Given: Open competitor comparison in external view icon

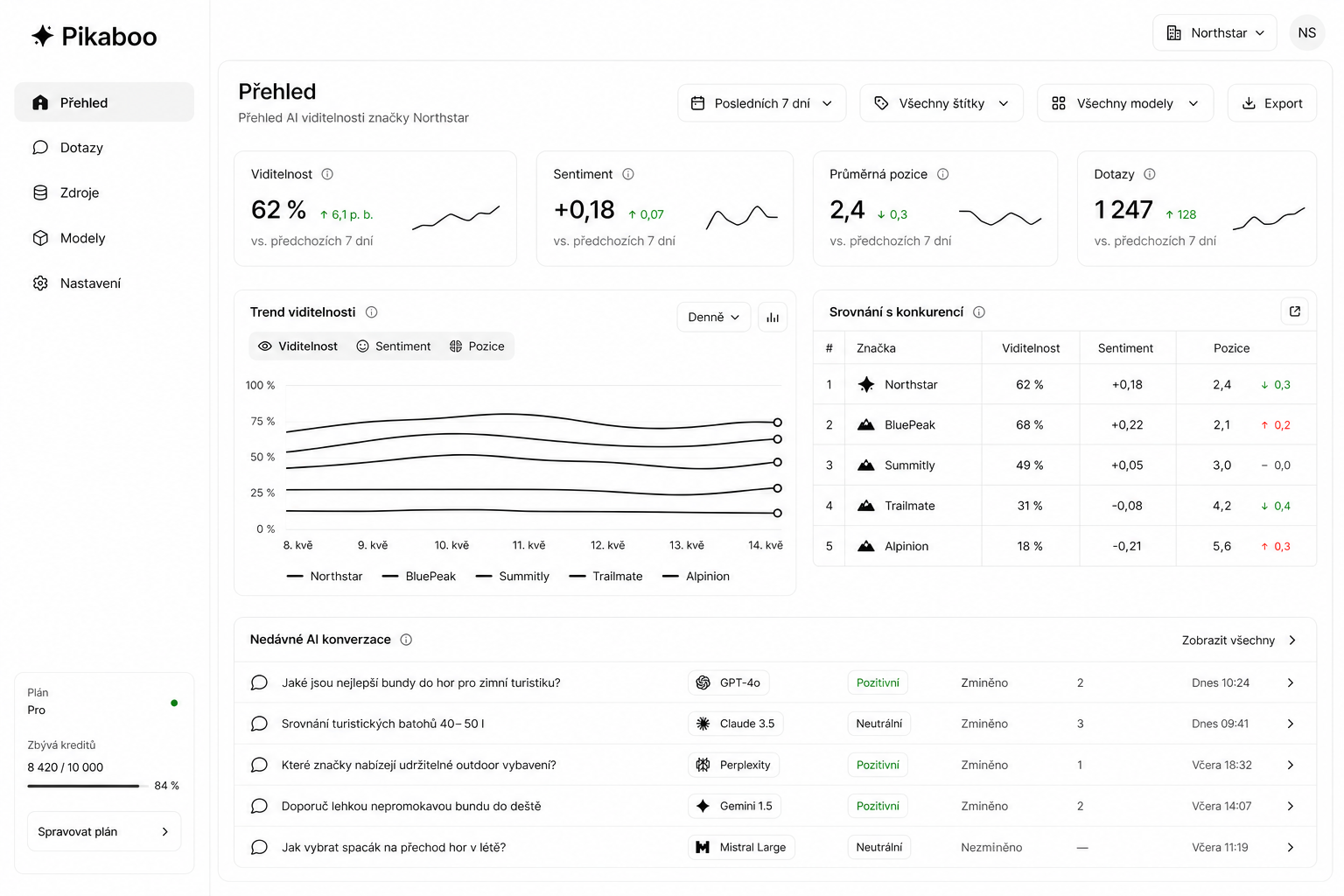Looking at the screenshot, I should coord(1295,311).
